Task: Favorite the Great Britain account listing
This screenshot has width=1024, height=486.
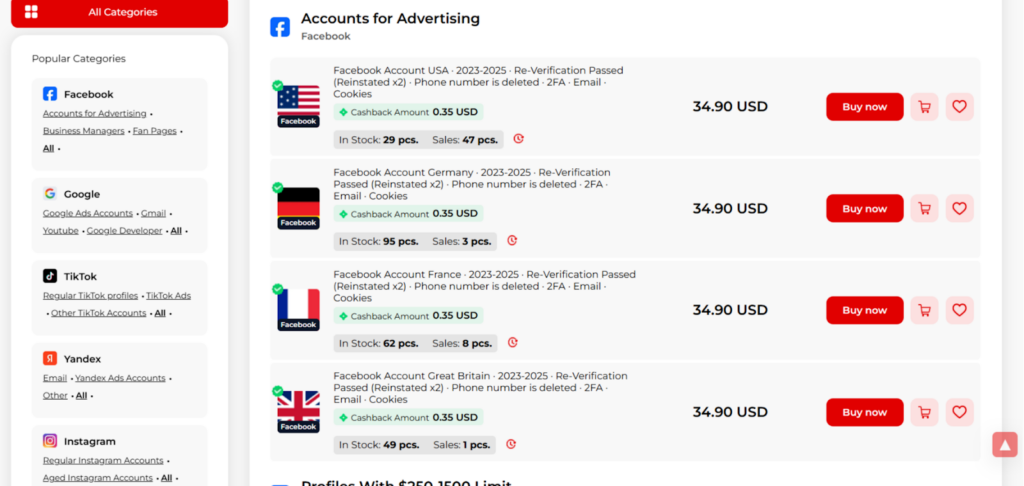Action: click(959, 412)
